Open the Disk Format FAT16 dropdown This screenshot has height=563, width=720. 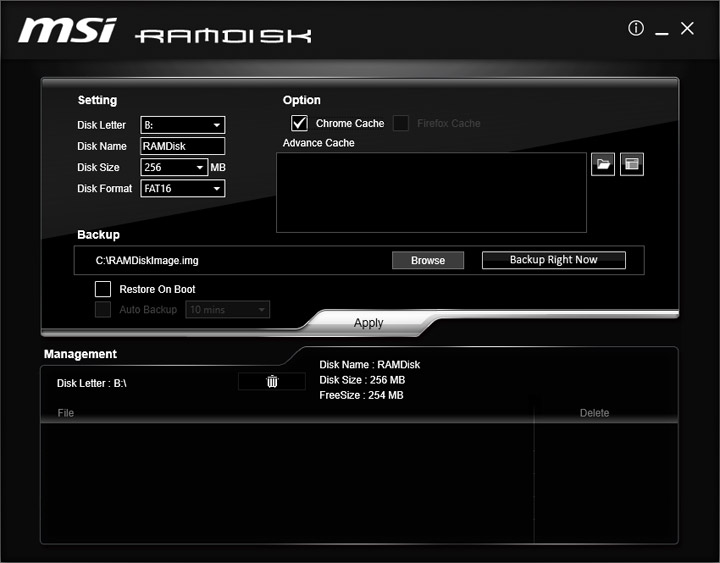coord(183,188)
